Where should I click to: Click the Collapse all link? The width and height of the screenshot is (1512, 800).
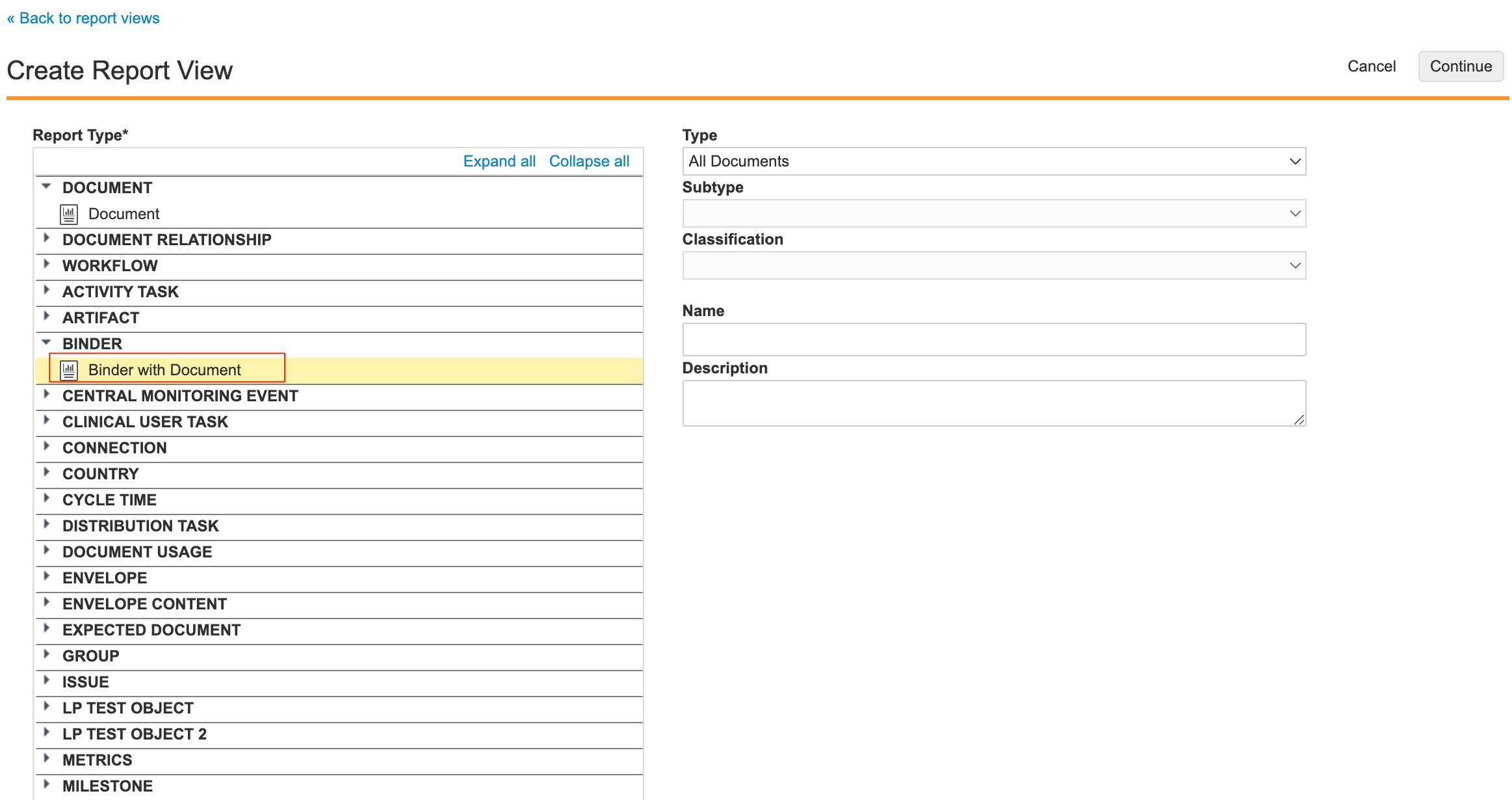[589, 161]
